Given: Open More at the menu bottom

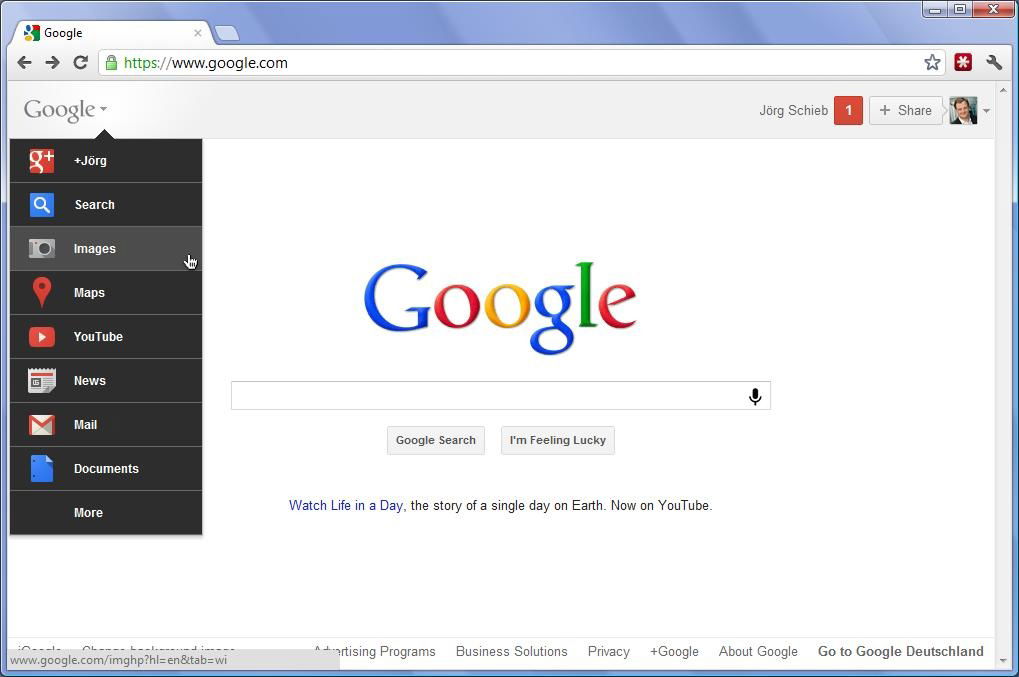Looking at the screenshot, I should pos(106,513).
